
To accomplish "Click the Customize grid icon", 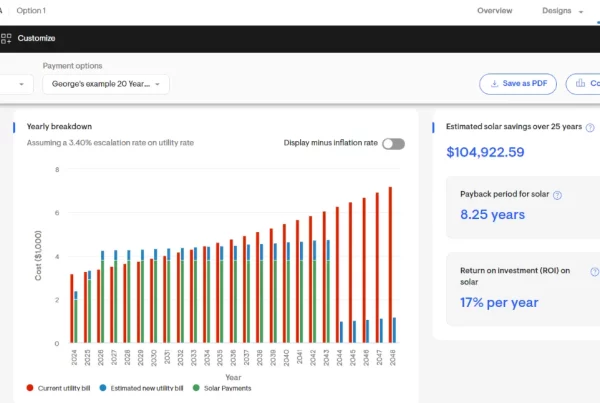I will [6, 38].
